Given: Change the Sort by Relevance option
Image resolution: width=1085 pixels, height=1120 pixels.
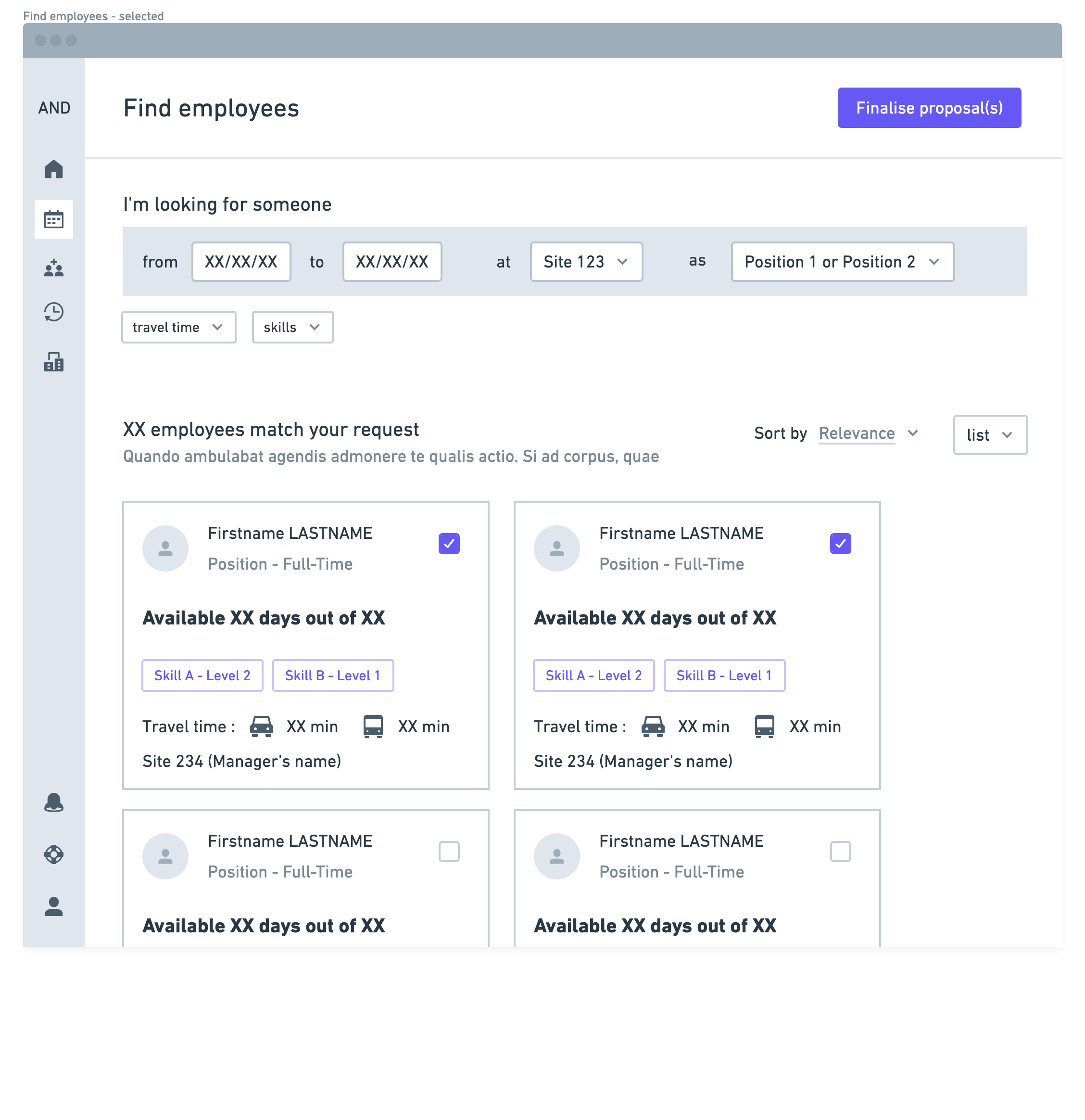Looking at the screenshot, I should 868,433.
